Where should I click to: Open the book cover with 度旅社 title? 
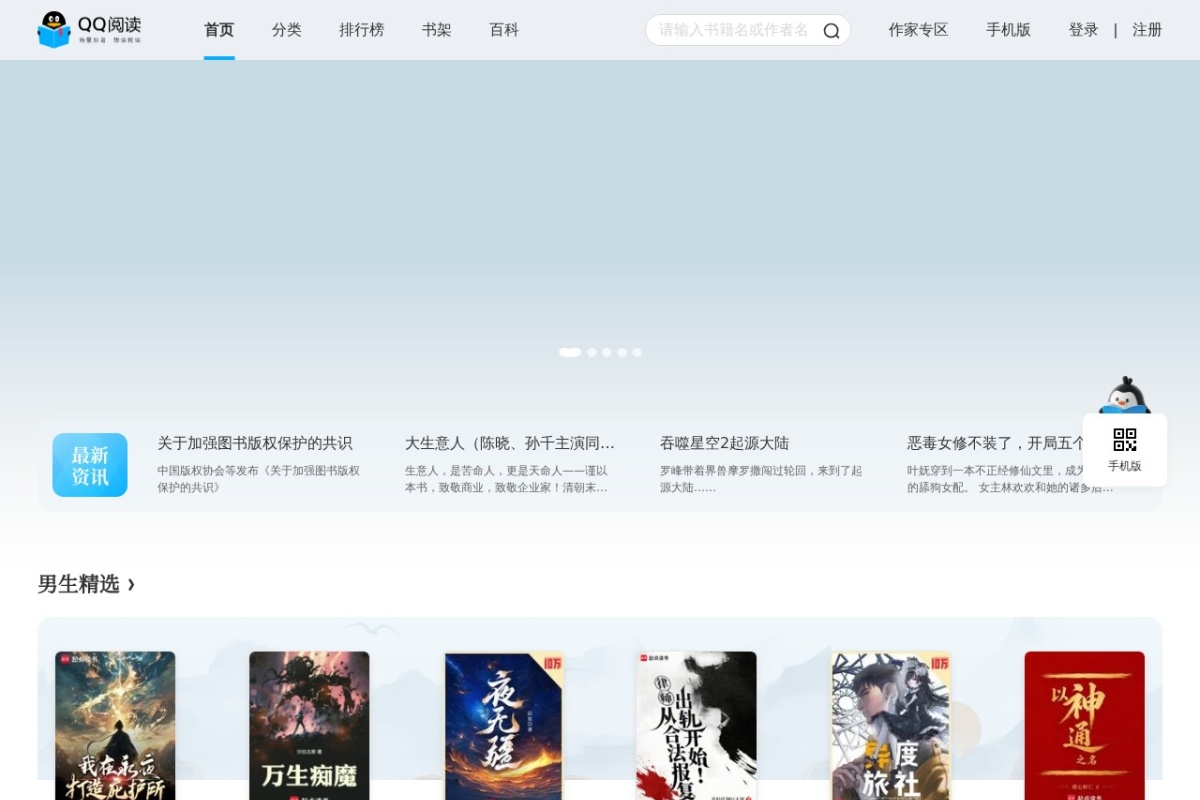point(891,726)
